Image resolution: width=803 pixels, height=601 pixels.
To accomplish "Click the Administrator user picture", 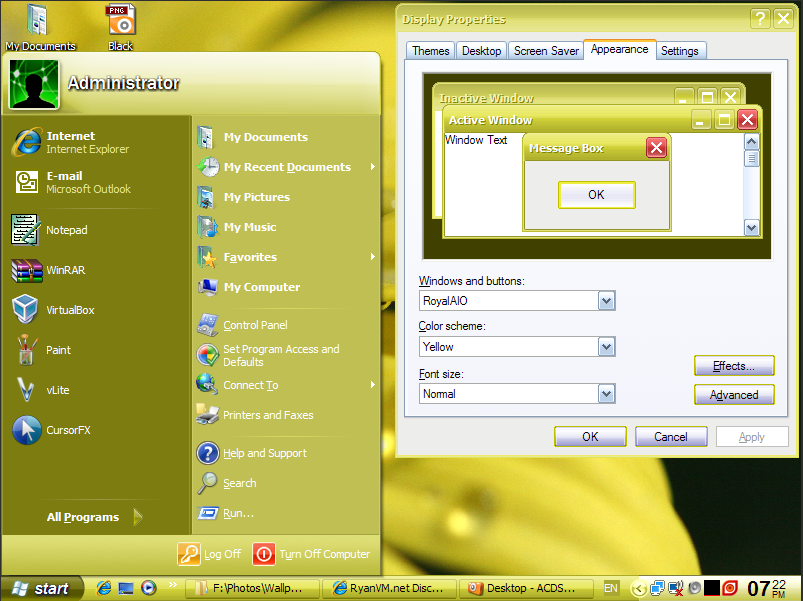I will tap(34, 84).
